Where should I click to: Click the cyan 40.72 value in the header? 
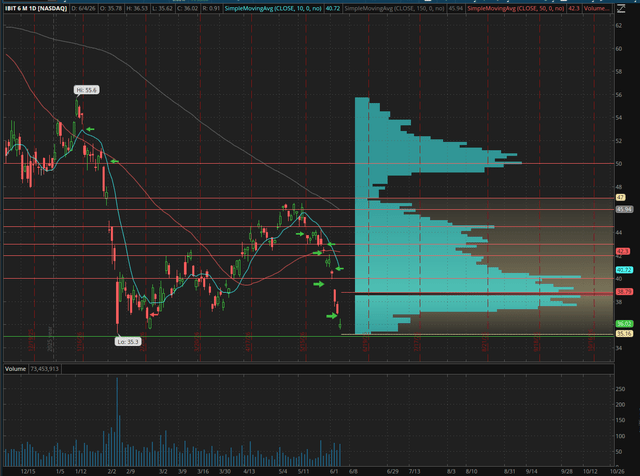coord(333,8)
